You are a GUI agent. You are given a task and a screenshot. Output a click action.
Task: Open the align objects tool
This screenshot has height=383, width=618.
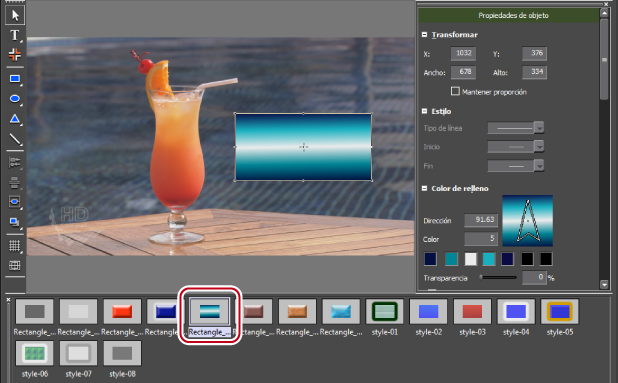15,162
